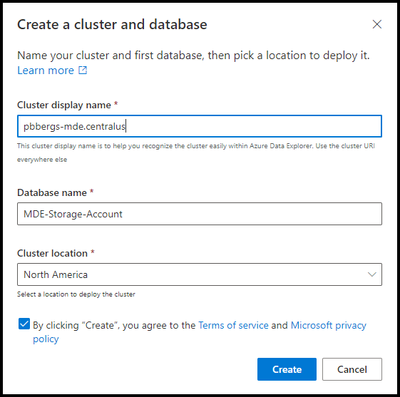Cancel the cluster creation
The width and height of the screenshot is (400, 397).
(352, 369)
